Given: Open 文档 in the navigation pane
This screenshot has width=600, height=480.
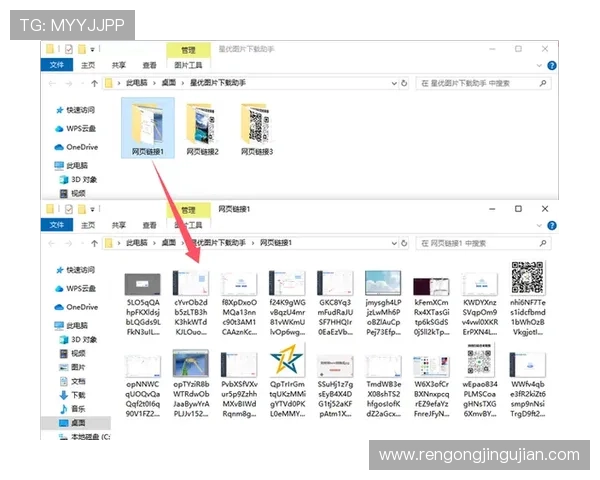Looking at the screenshot, I should click(78, 381).
